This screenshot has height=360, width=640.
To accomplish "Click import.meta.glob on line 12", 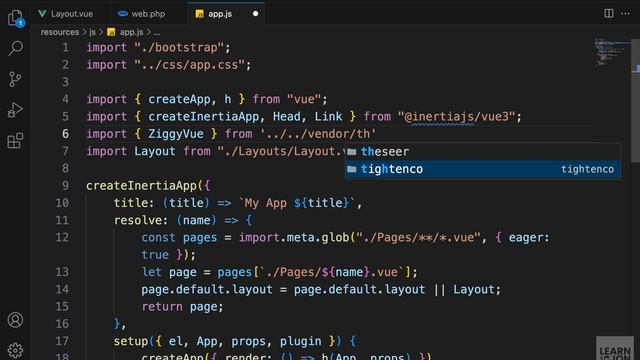I will click(x=294, y=238).
